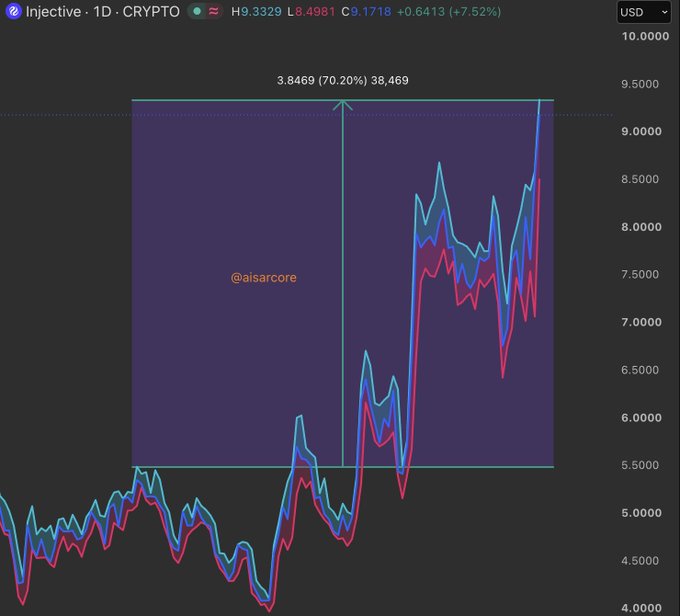The width and height of the screenshot is (680, 616).
Task: Click the 4.0000 price axis label
Action: pos(641,608)
